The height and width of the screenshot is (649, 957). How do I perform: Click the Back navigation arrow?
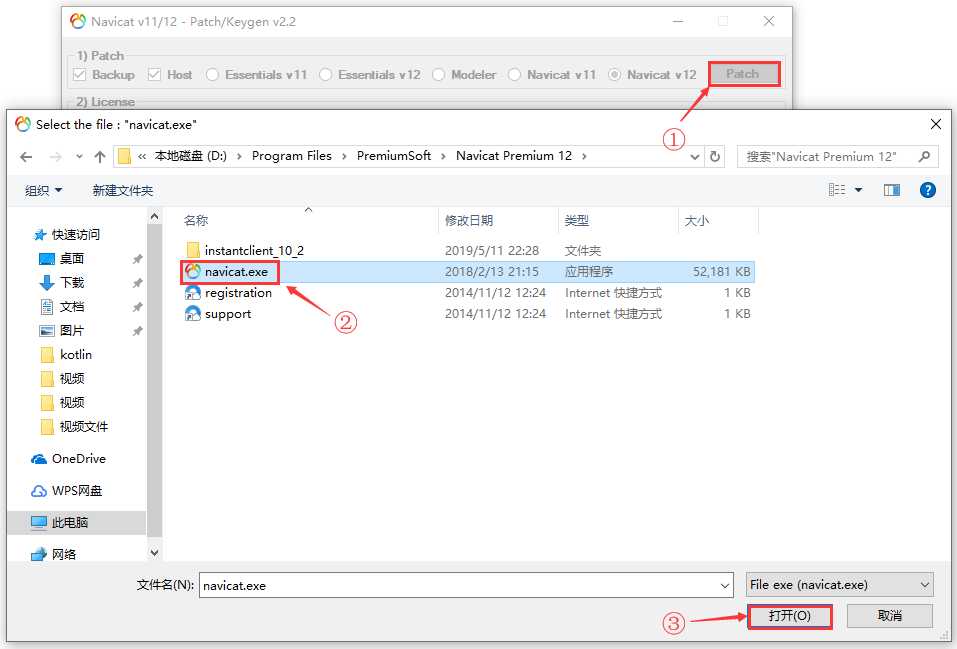coord(26,157)
